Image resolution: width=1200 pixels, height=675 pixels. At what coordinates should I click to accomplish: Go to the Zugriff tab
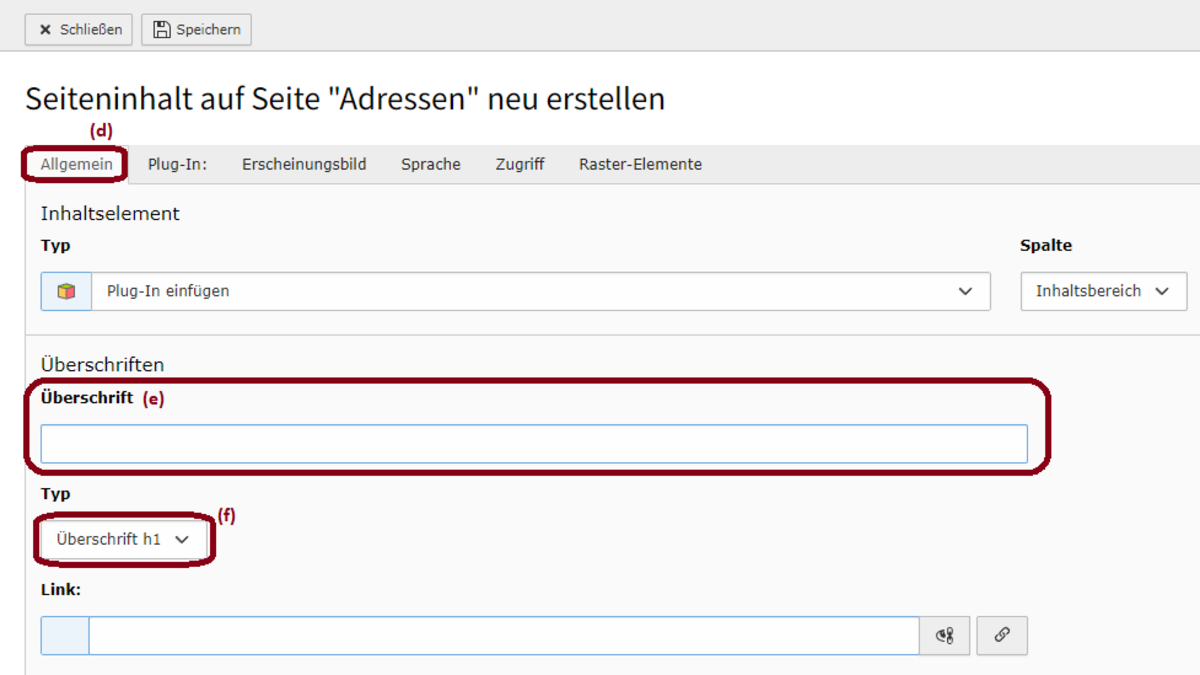(520, 164)
